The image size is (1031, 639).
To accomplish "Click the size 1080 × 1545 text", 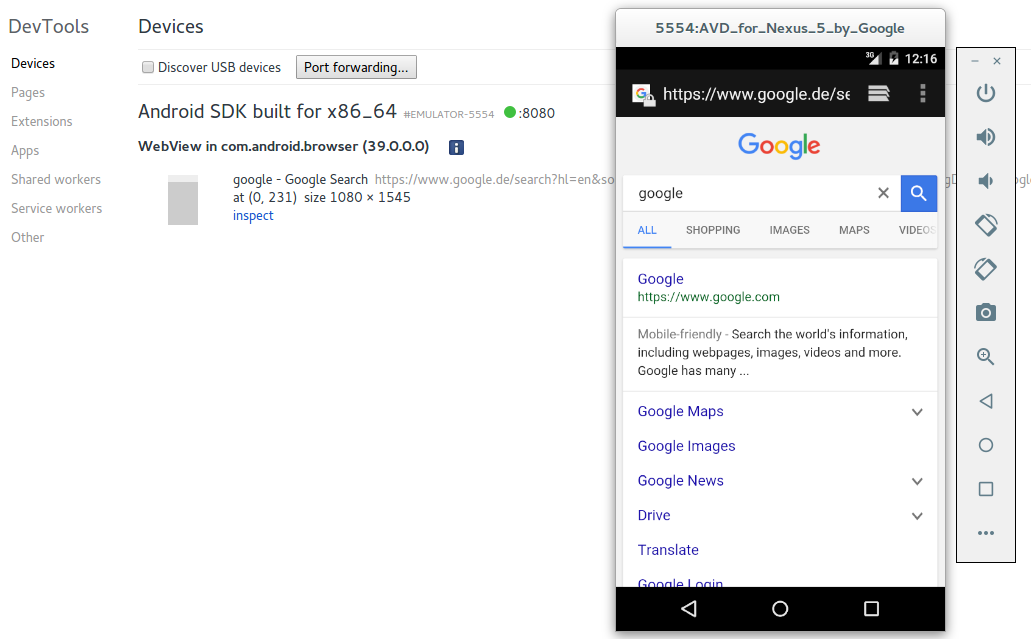I will [357, 197].
